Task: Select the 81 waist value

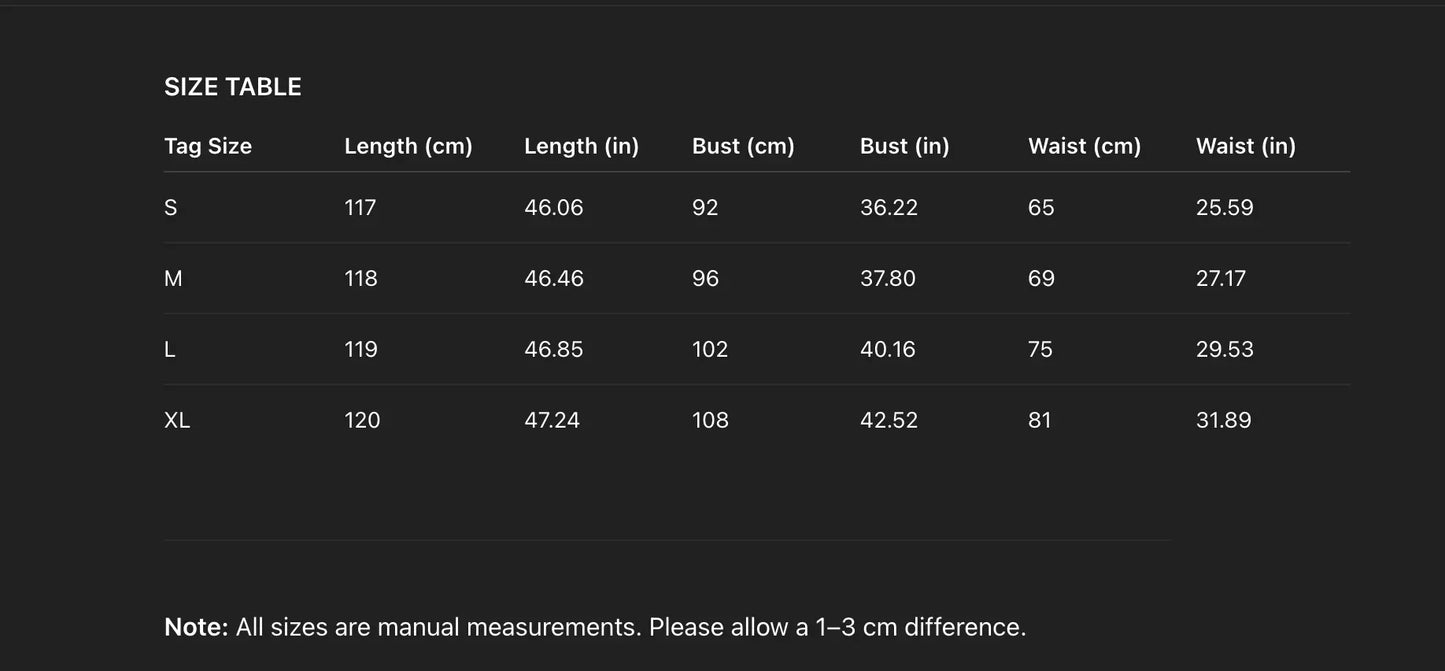Action: pos(1039,420)
